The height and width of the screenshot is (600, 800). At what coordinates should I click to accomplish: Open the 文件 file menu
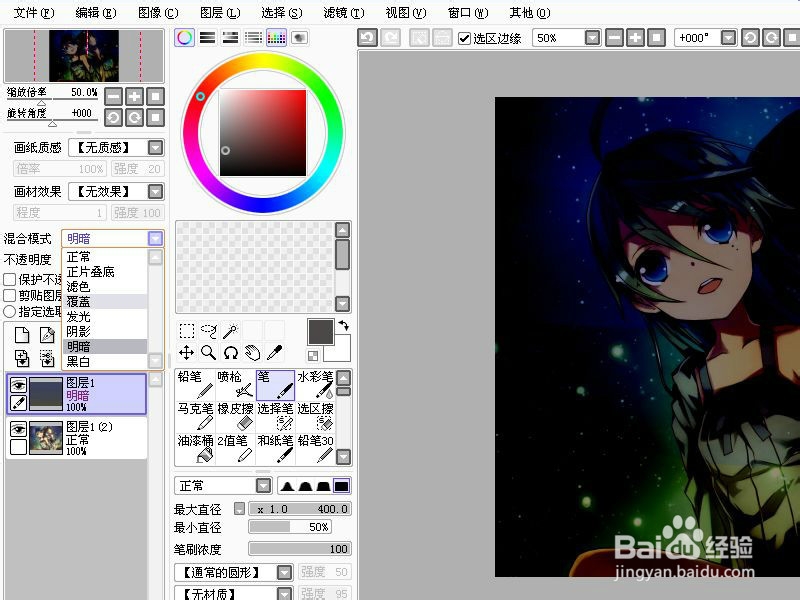34,13
